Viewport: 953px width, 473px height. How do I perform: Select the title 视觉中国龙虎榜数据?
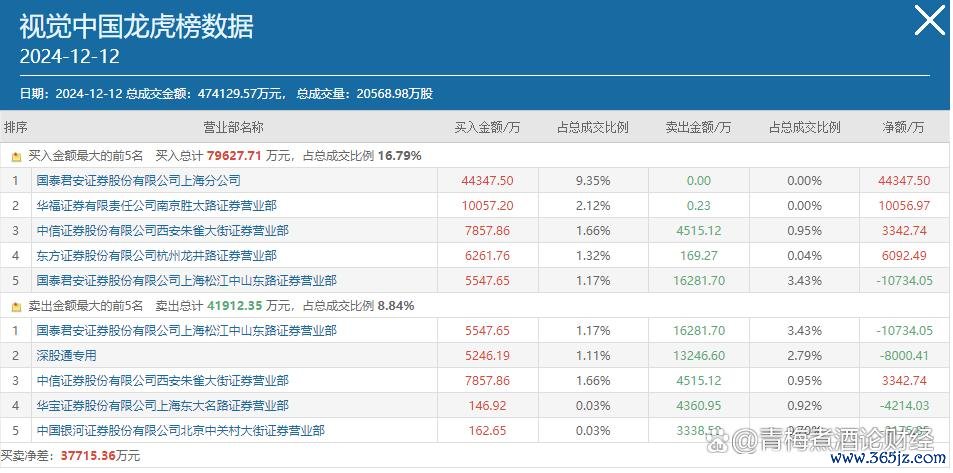[x=137, y=27]
